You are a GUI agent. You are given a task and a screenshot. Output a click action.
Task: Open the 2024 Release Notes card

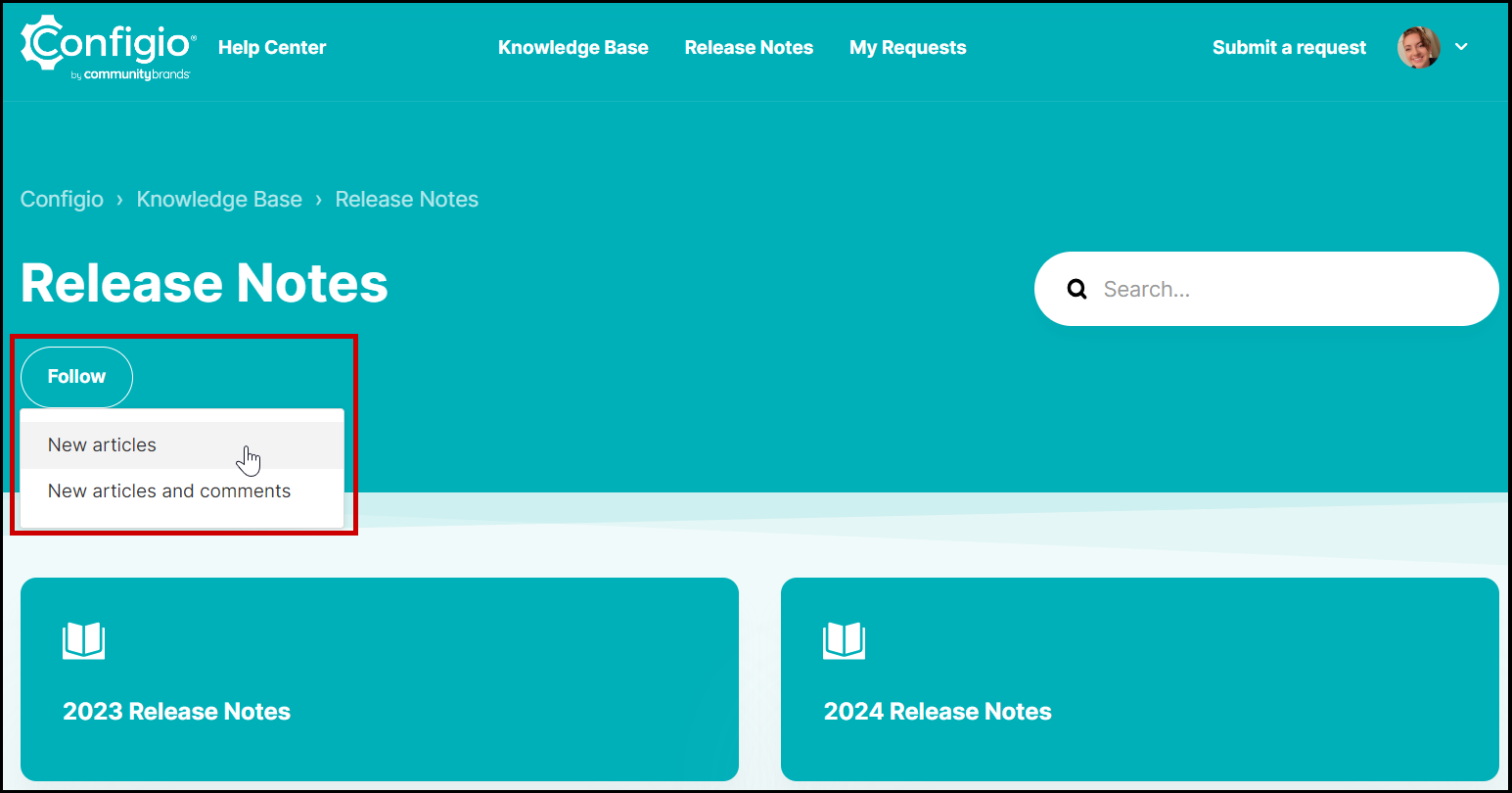[1140, 679]
